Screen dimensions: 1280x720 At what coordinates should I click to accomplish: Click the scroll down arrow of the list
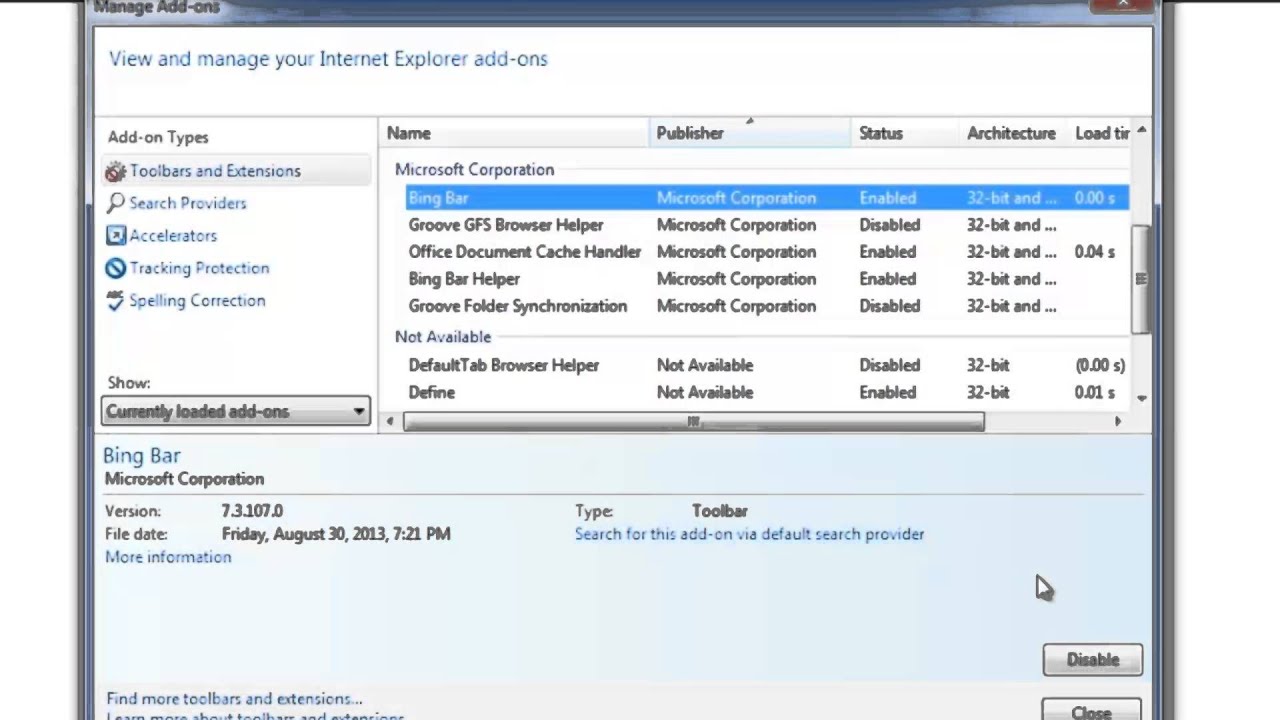tap(1141, 398)
